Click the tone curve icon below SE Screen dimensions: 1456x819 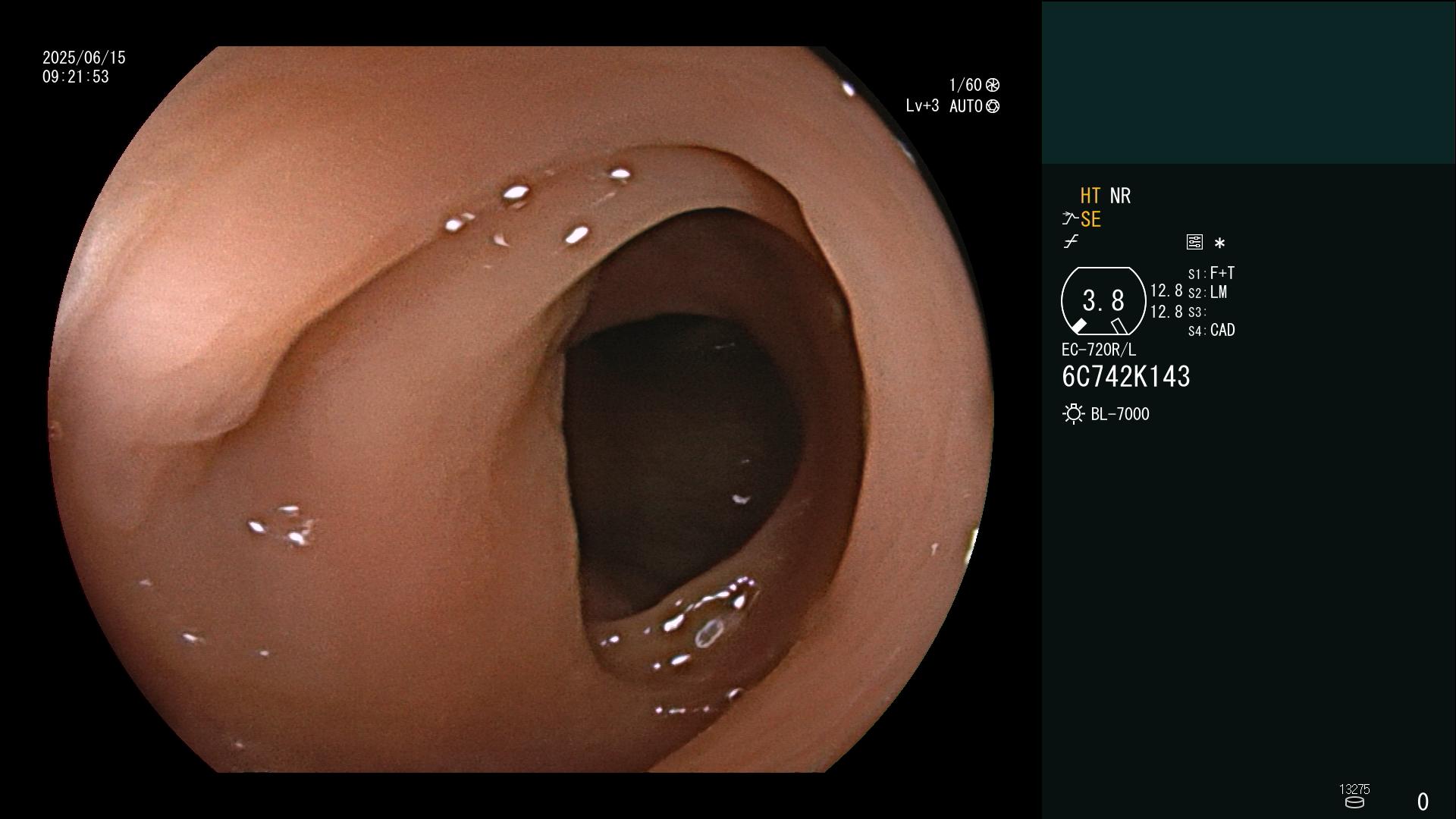(x=1071, y=242)
